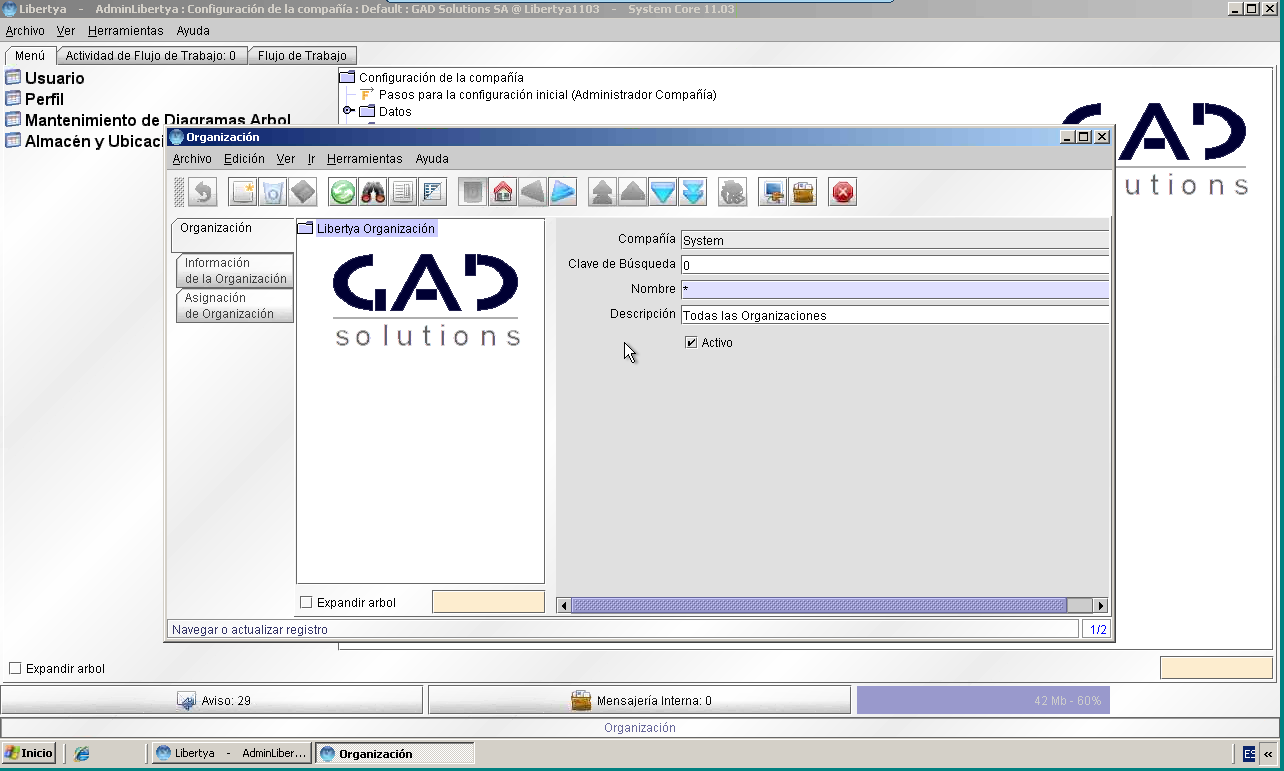Viewport: 1284px width, 771px height.
Task: Go to next record with blue down arrow
Action: point(663,191)
